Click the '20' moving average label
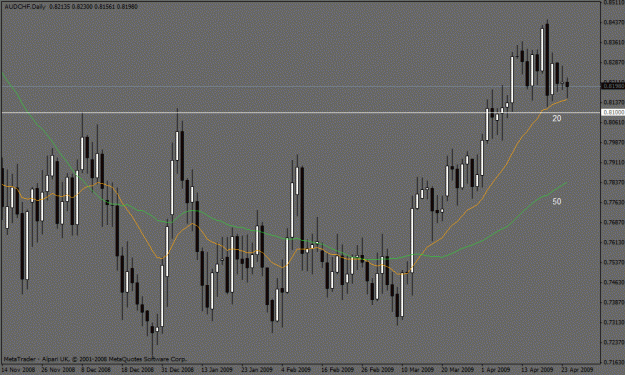 pos(556,118)
